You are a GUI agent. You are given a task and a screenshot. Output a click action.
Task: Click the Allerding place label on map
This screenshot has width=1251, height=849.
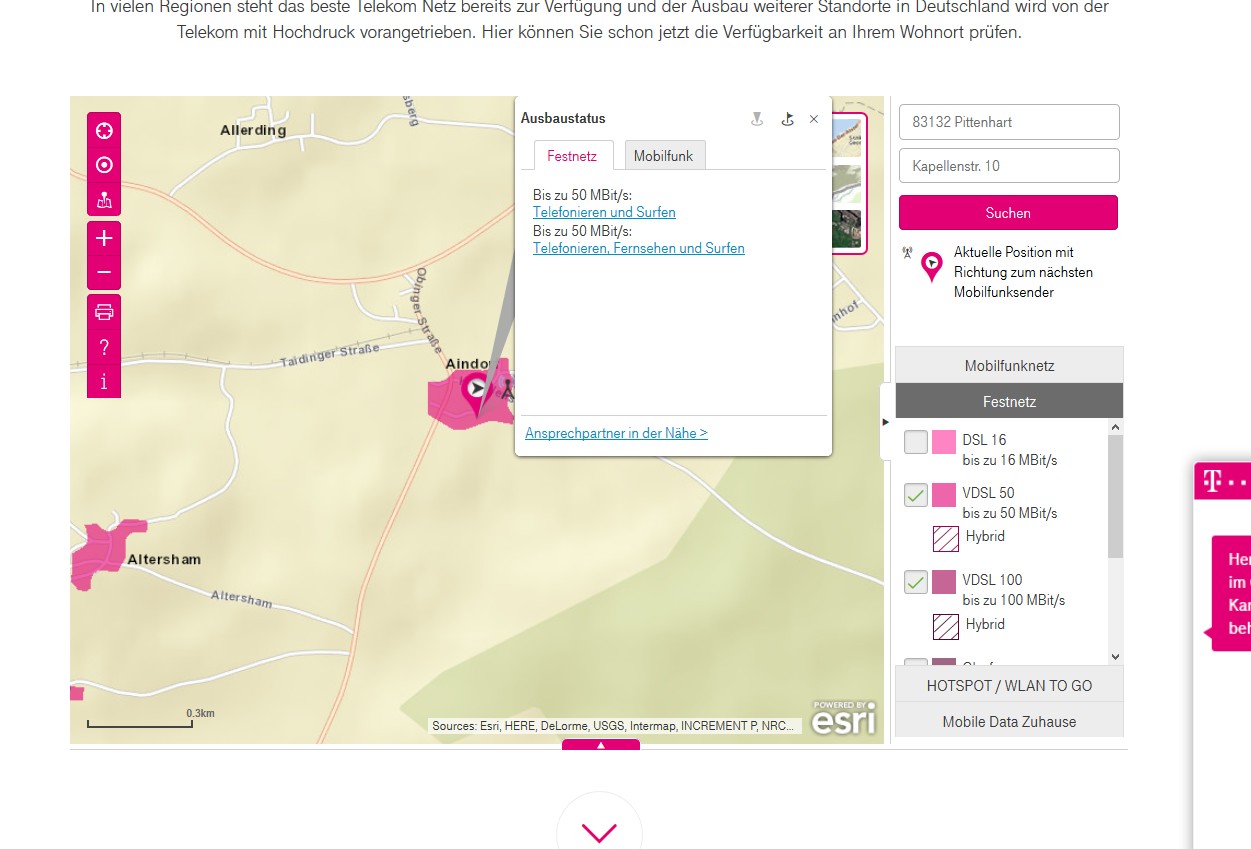(253, 130)
